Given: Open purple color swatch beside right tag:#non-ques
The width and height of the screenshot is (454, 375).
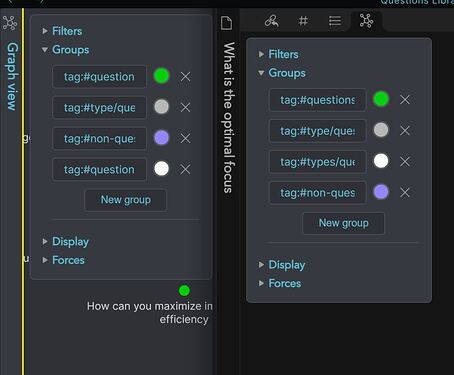Looking at the screenshot, I should point(381,192).
